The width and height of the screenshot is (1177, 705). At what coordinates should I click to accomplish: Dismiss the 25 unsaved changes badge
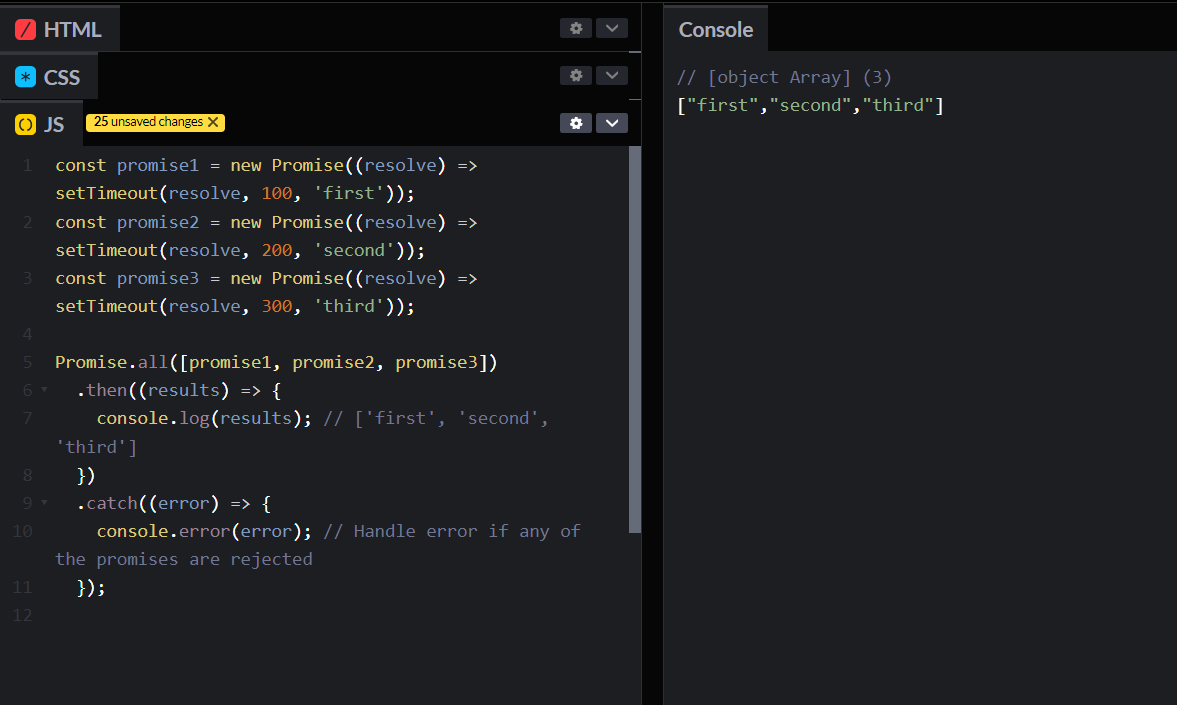click(x=213, y=122)
